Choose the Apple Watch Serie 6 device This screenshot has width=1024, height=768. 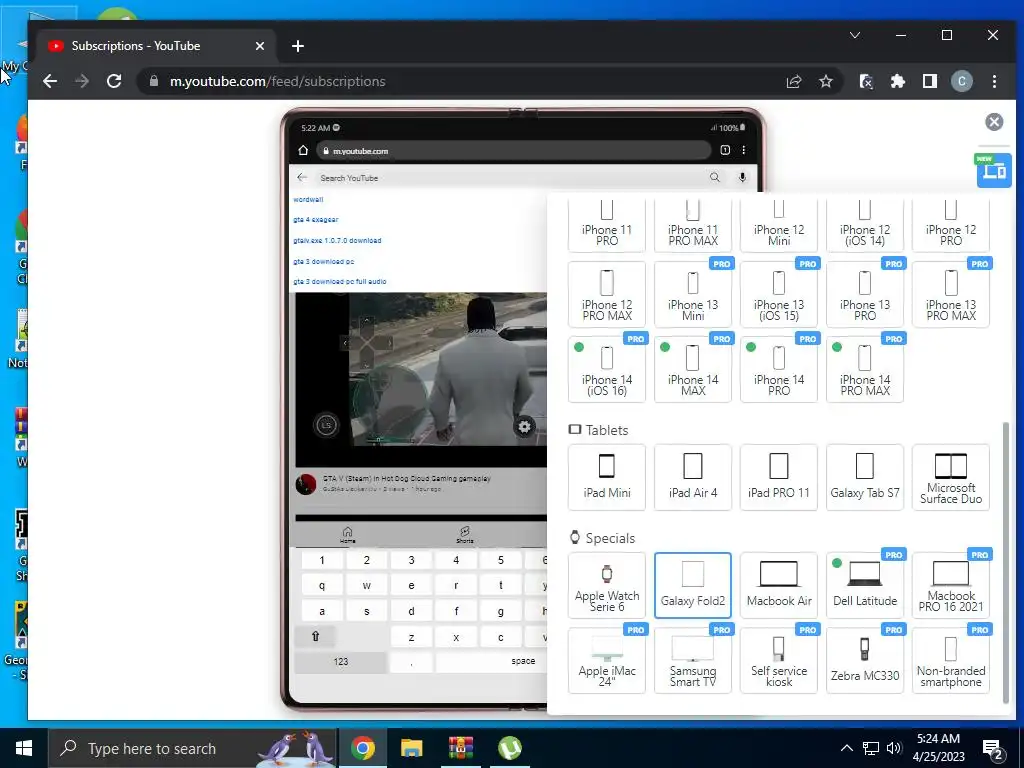click(x=607, y=585)
